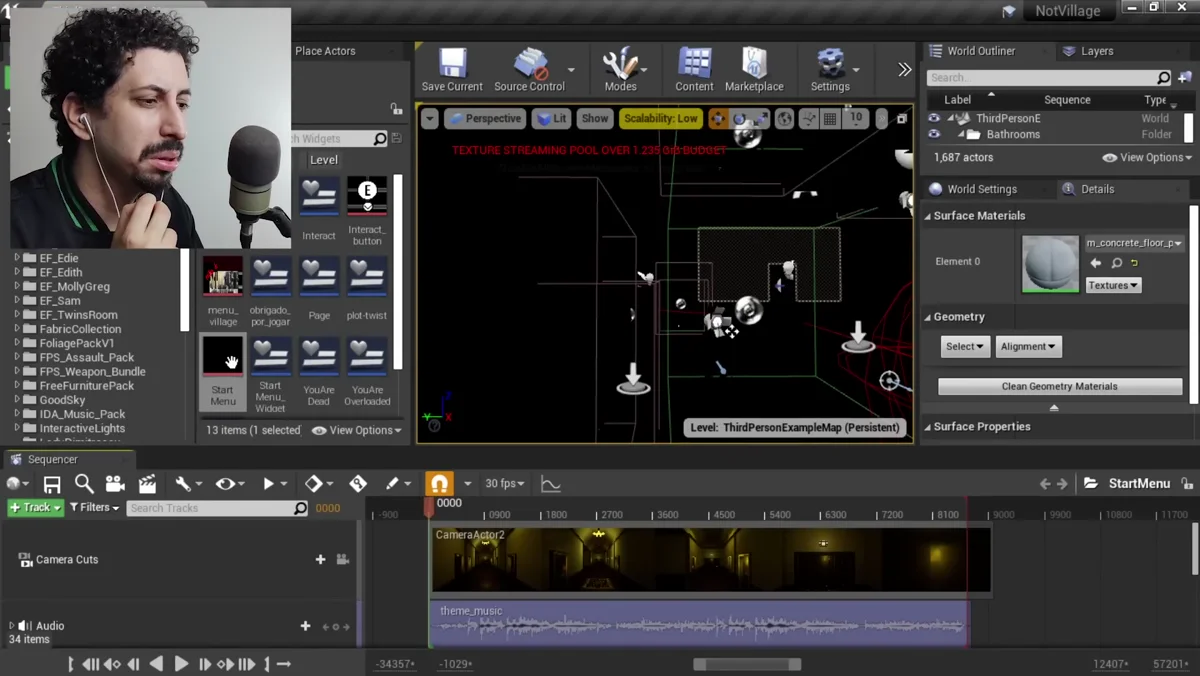
Task: Add a new Track in Sequencer
Action: 35,508
